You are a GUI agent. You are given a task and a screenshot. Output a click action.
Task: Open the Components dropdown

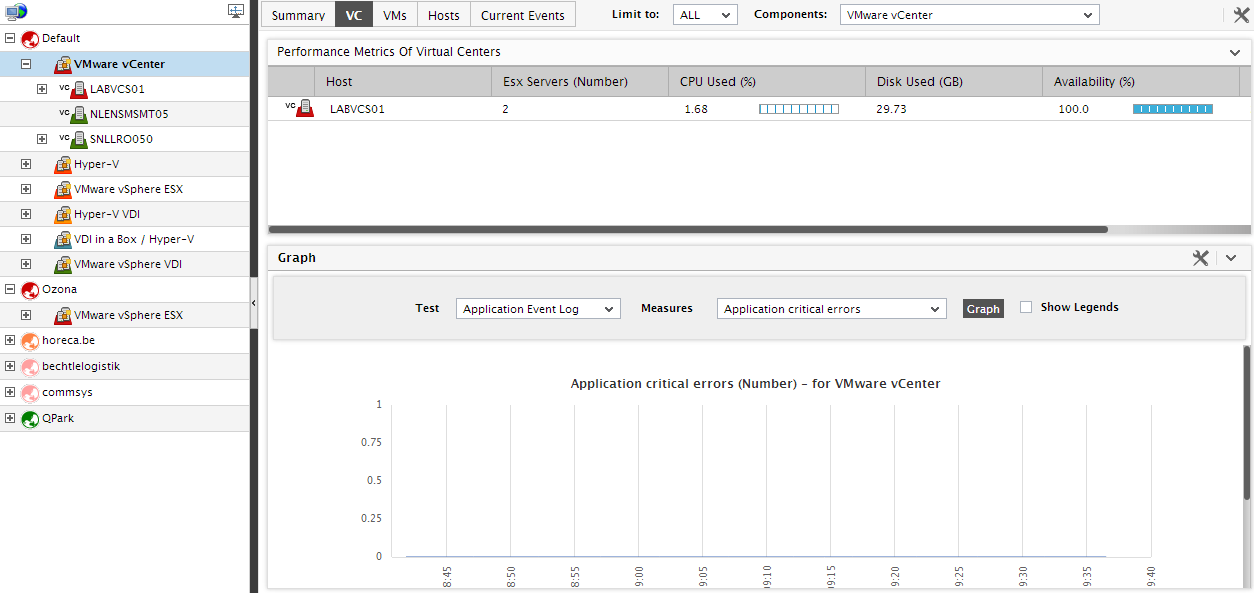969,15
